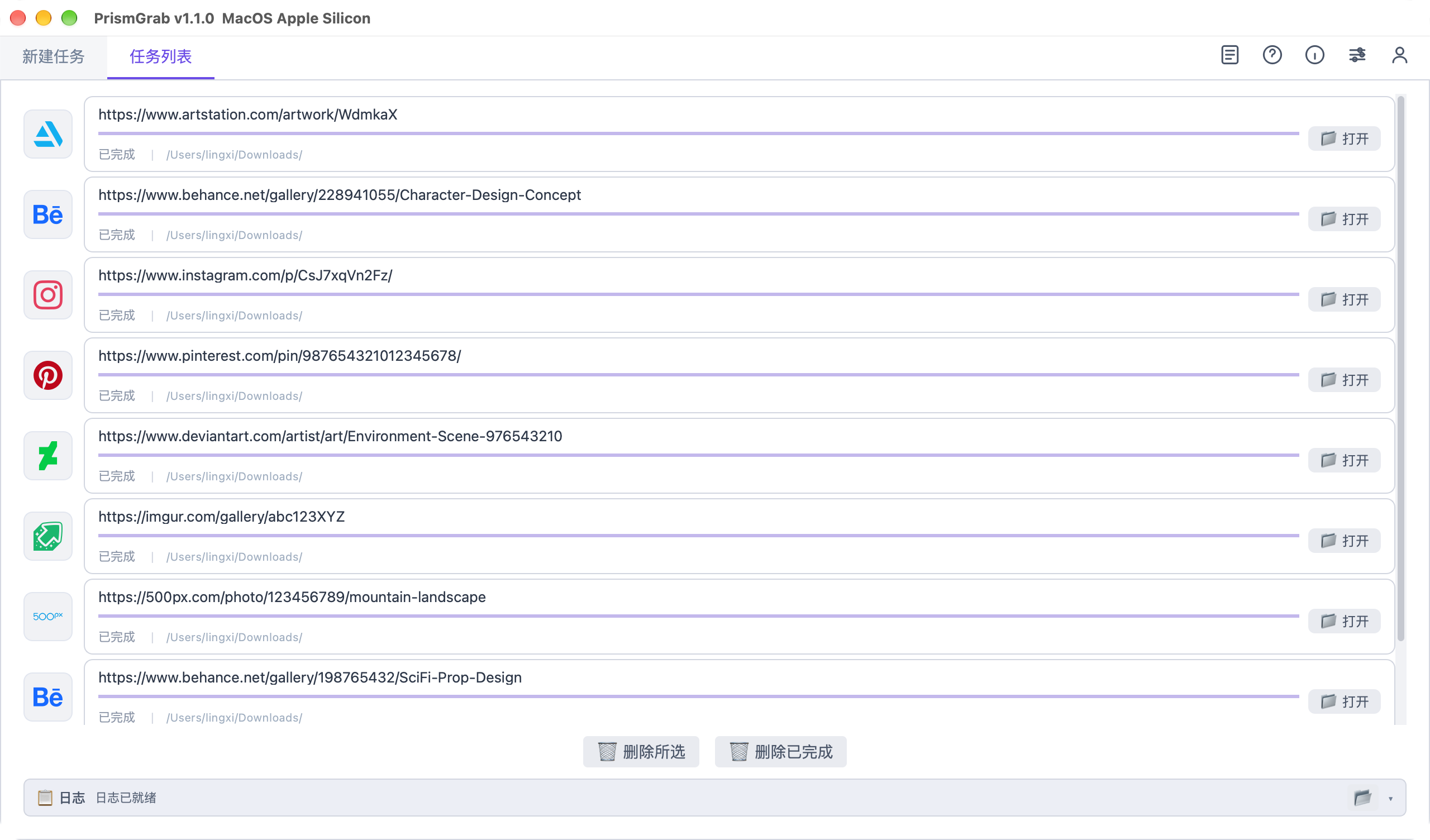Open the pinterest pin task folder
The width and height of the screenshot is (1430, 840).
click(x=1345, y=380)
